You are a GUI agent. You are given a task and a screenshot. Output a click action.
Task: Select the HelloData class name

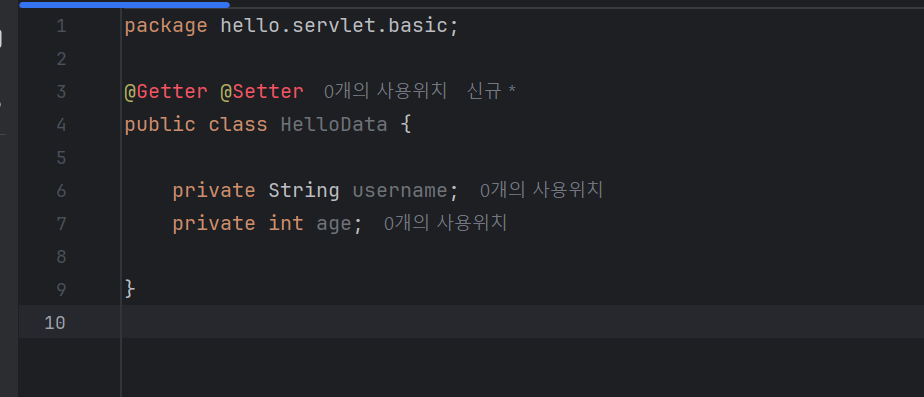point(334,124)
